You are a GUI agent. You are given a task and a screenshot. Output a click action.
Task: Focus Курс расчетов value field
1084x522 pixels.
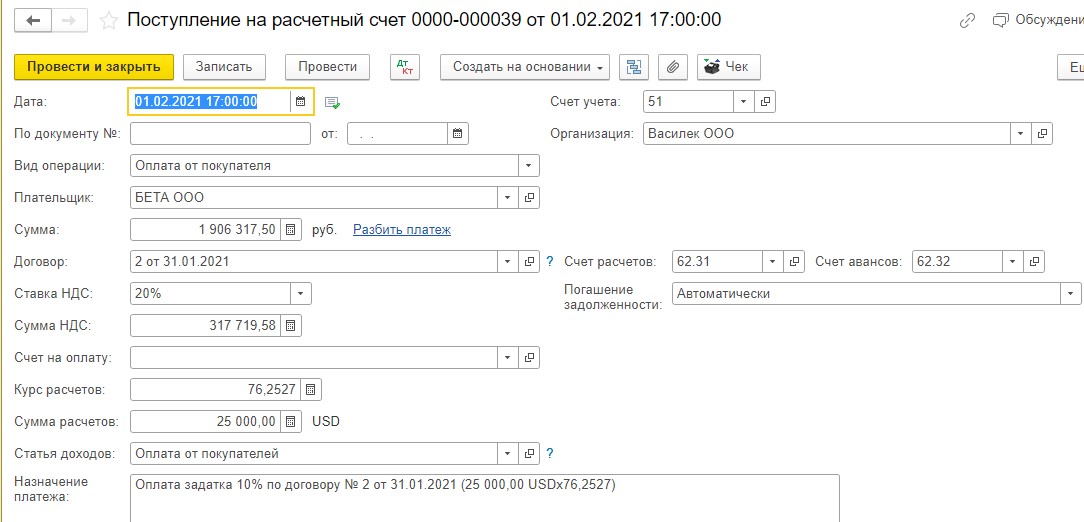click(216, 389)
